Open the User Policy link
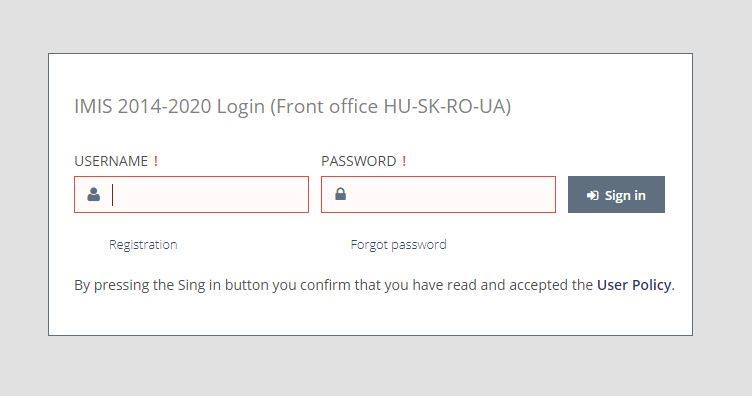 point(634,285)
